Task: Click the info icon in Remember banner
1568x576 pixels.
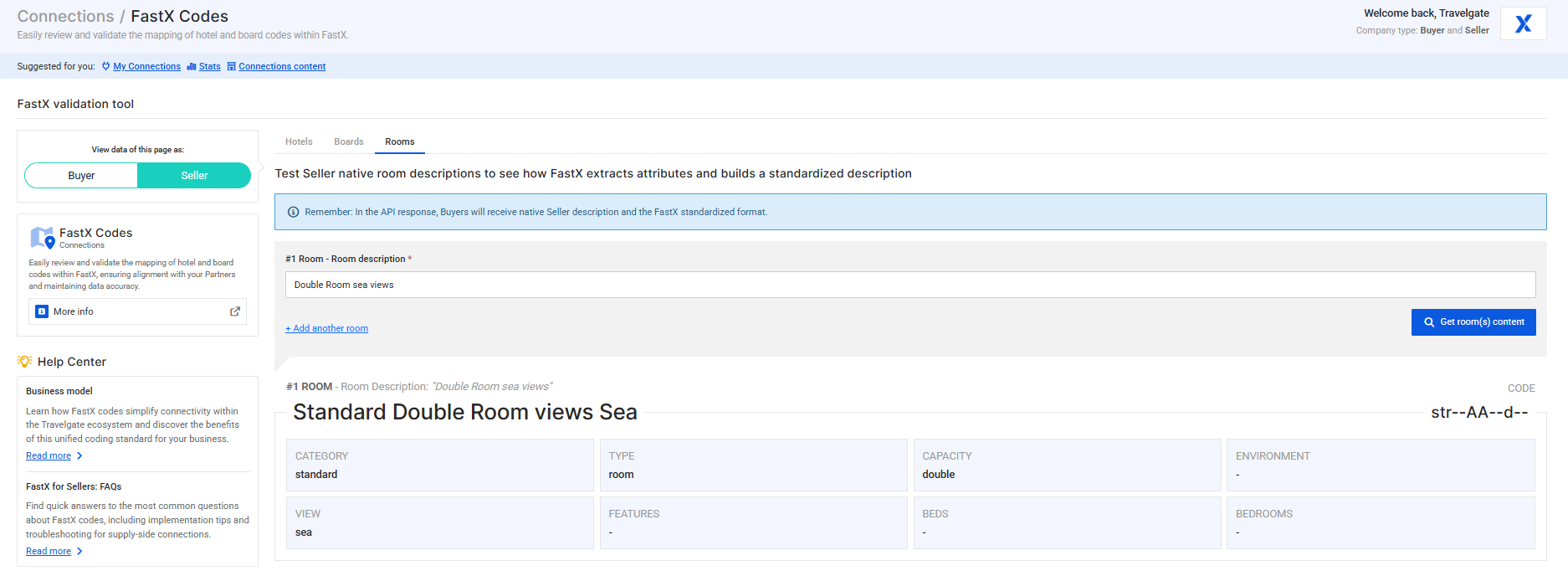Action: pos(293,212)
